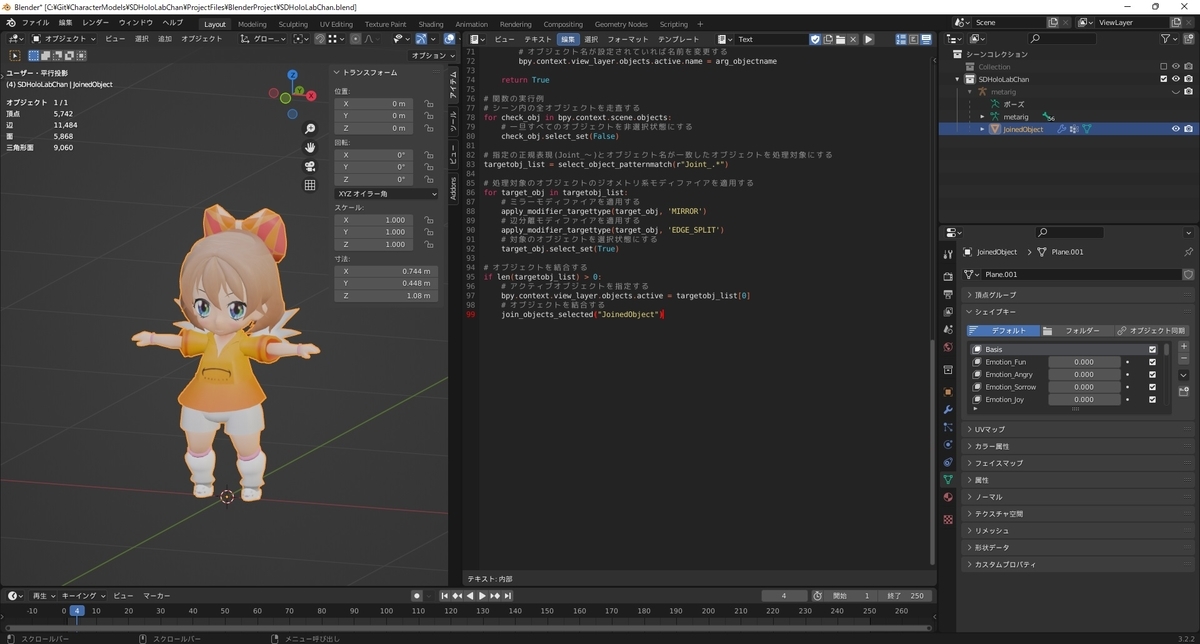
Task: Toggle pin icon in properties header
Action: 1188,252
